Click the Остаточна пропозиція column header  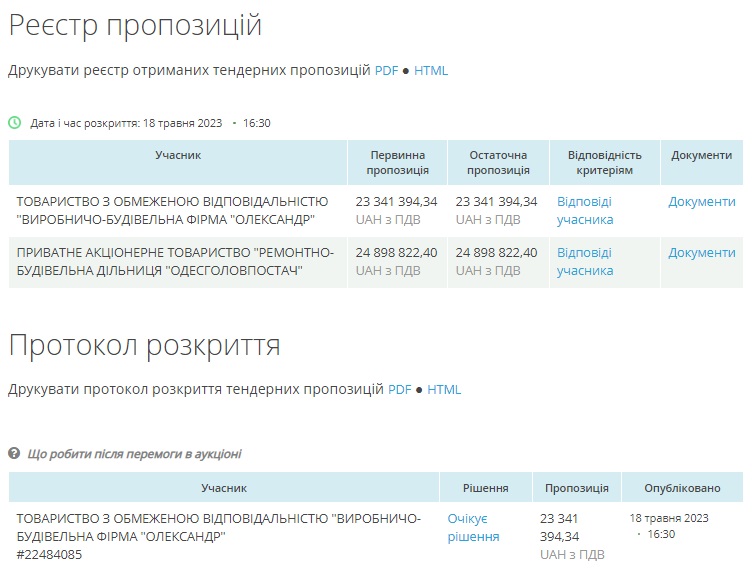click(497, 163)
